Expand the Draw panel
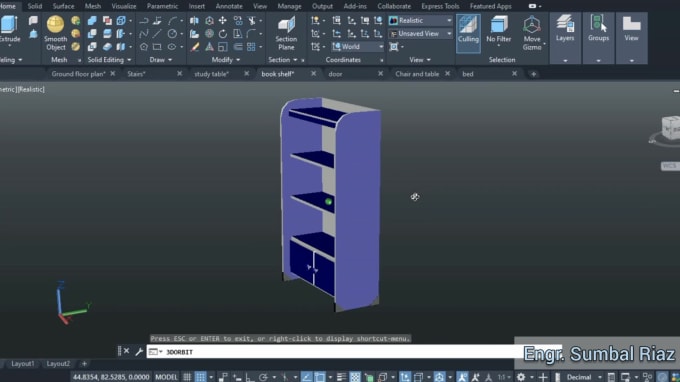Screen dimensions: 680x382 click(x=160, y=60)
